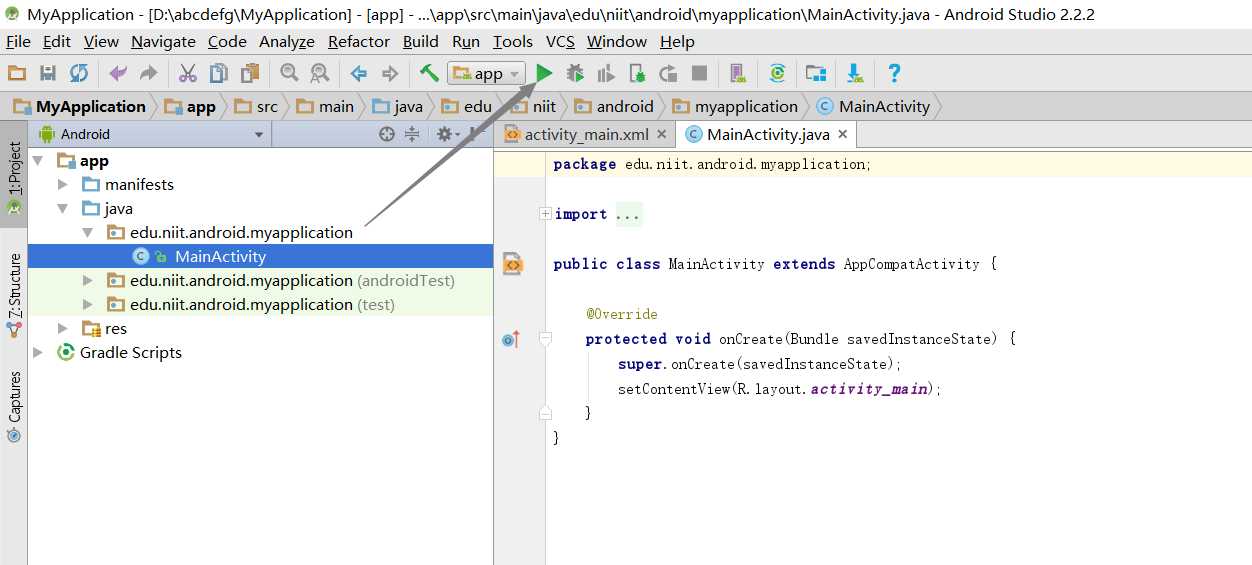Open the Analyze menu

coord(287,41)
